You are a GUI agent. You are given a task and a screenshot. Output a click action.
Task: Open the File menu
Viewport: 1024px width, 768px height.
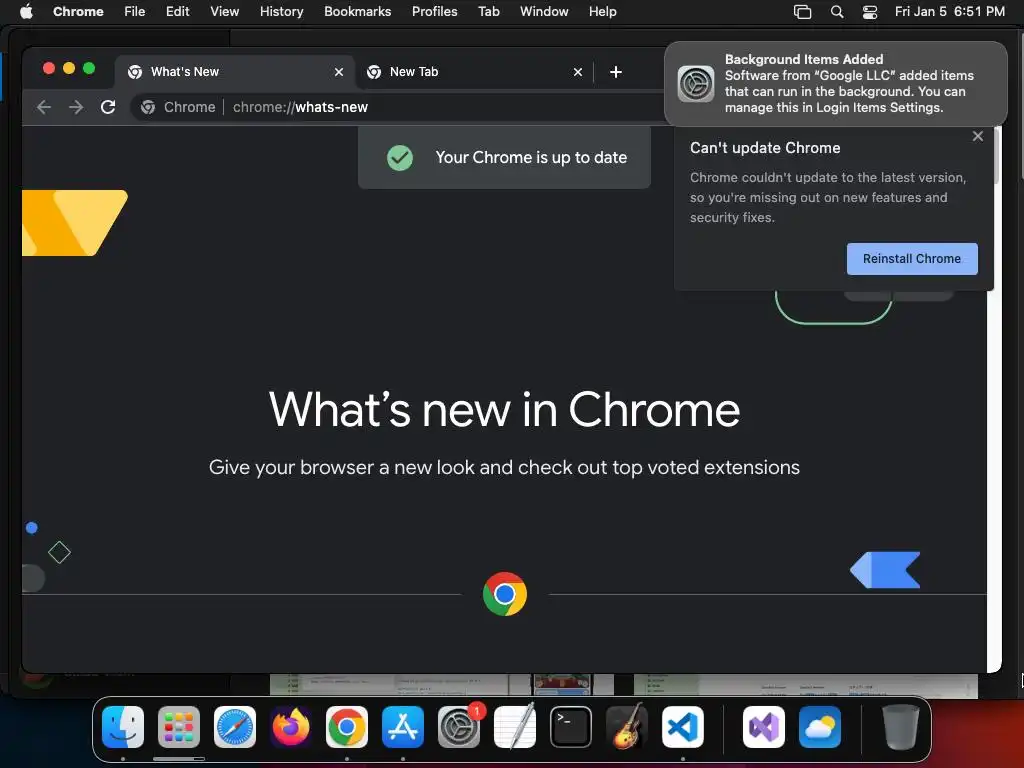(x=135, y=12)
